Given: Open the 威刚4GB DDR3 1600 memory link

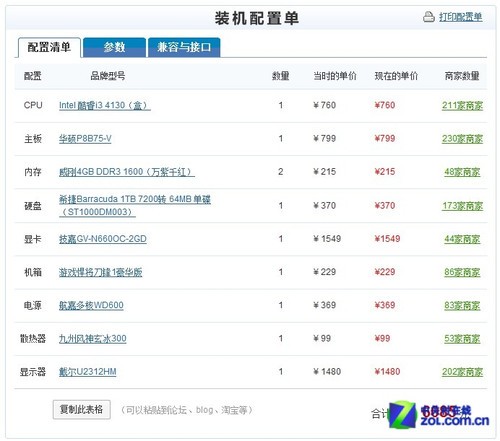Looking at the screenshot, I should click(127, 172).
